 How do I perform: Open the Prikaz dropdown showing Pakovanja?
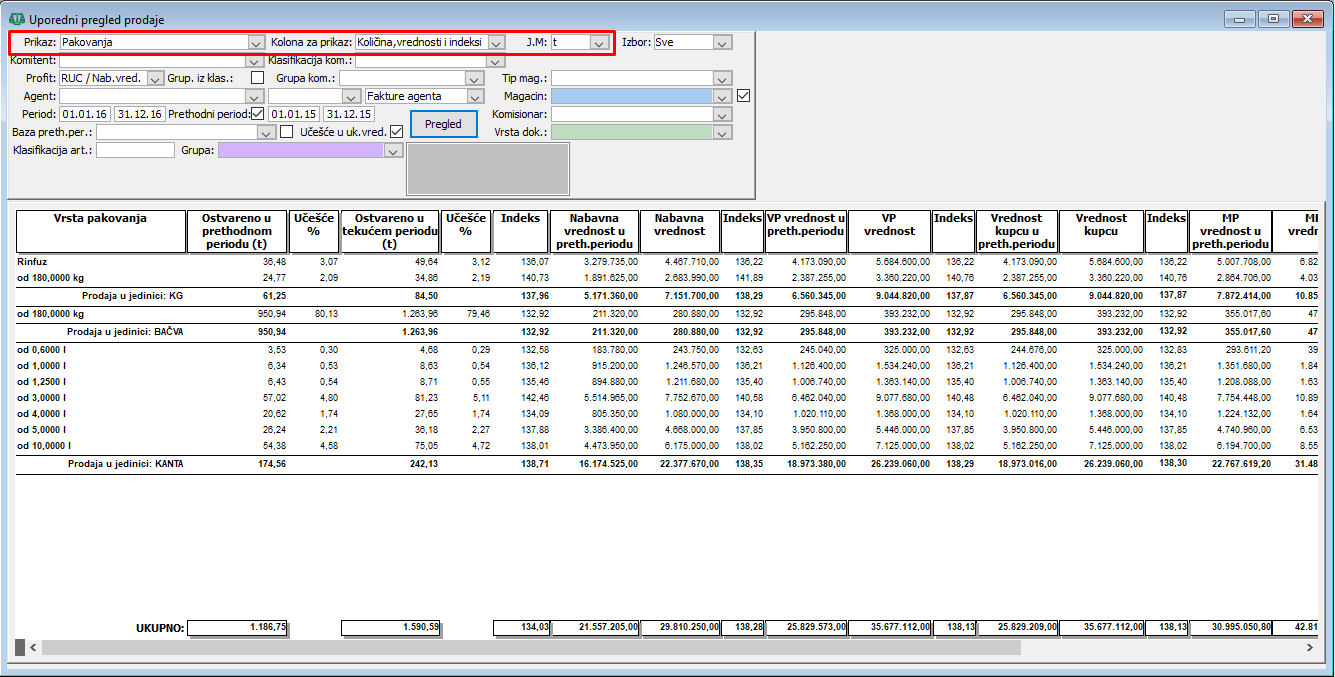(x=256, y=43)
